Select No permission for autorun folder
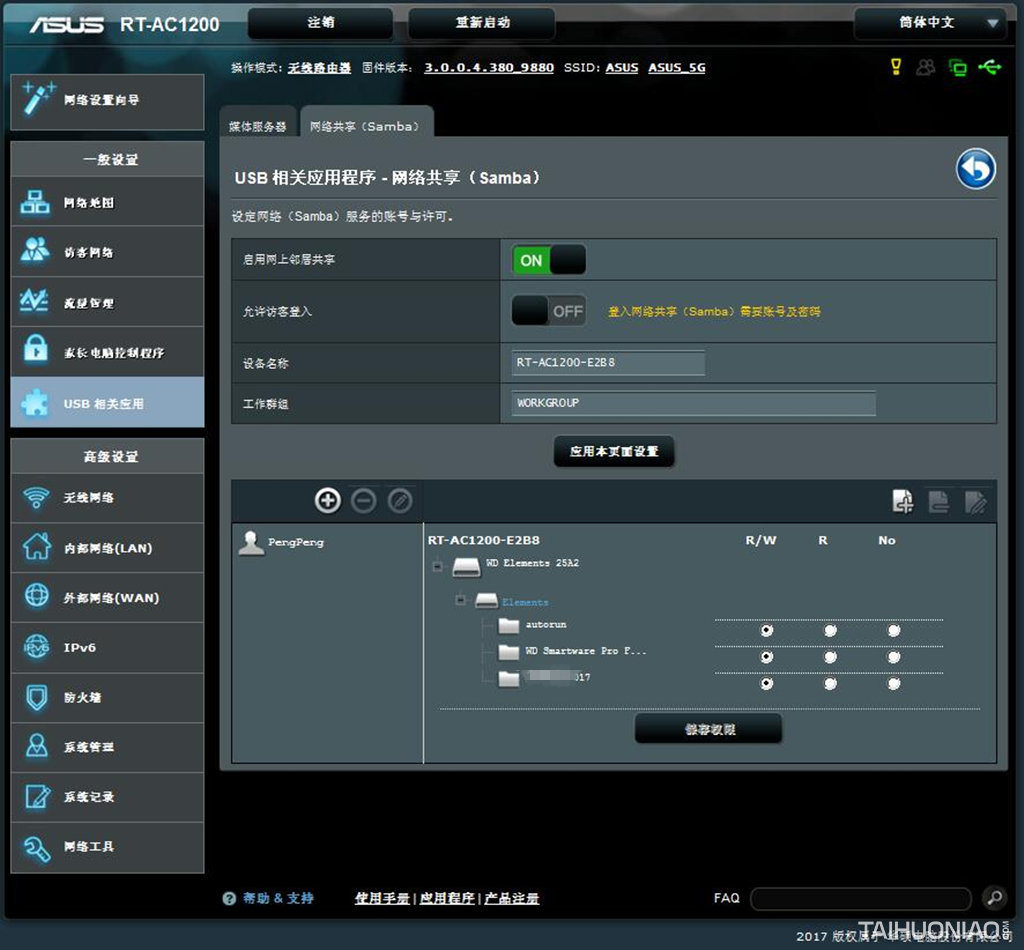This screenshot has height=950, width=1024. 893,630
